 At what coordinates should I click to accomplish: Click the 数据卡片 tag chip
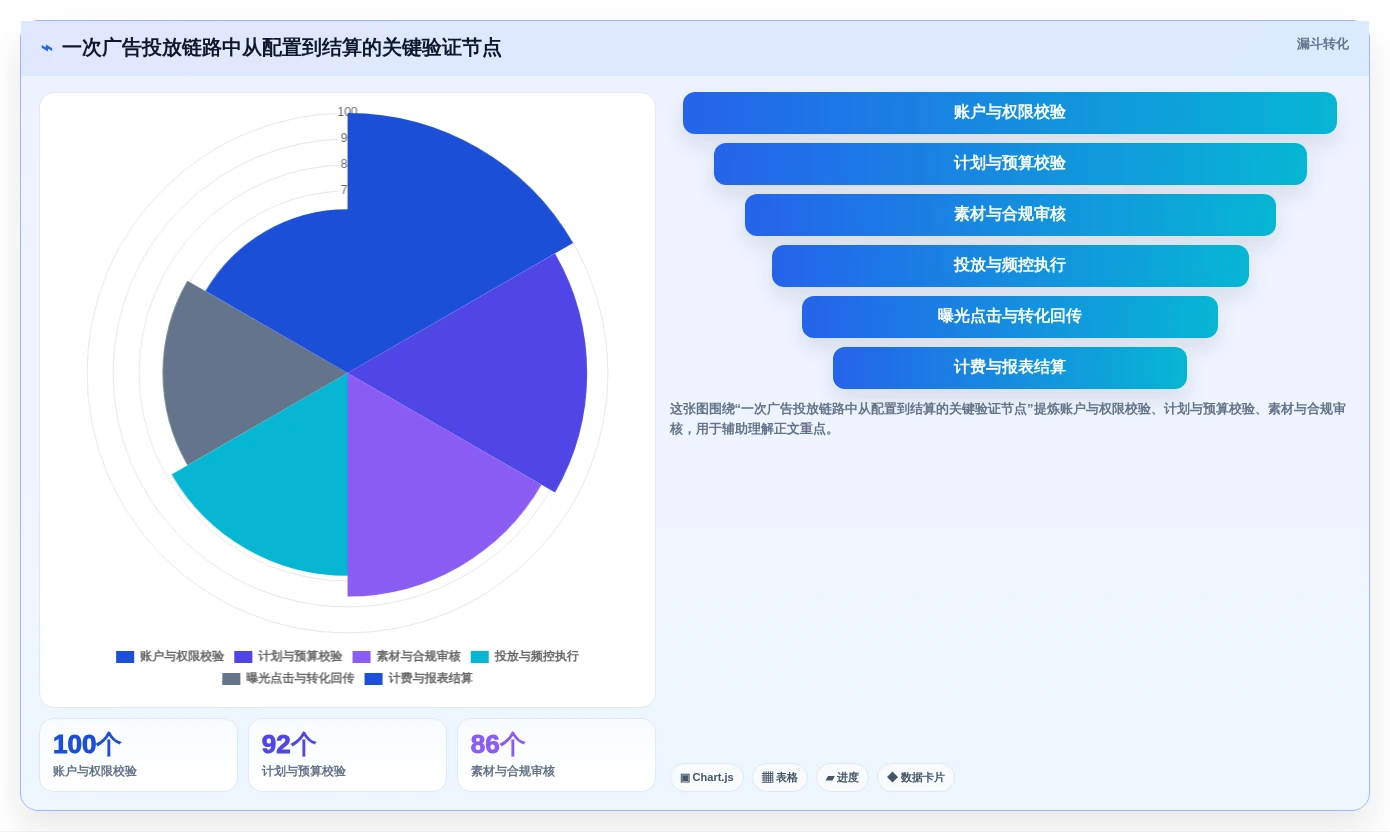click(916, 778)
